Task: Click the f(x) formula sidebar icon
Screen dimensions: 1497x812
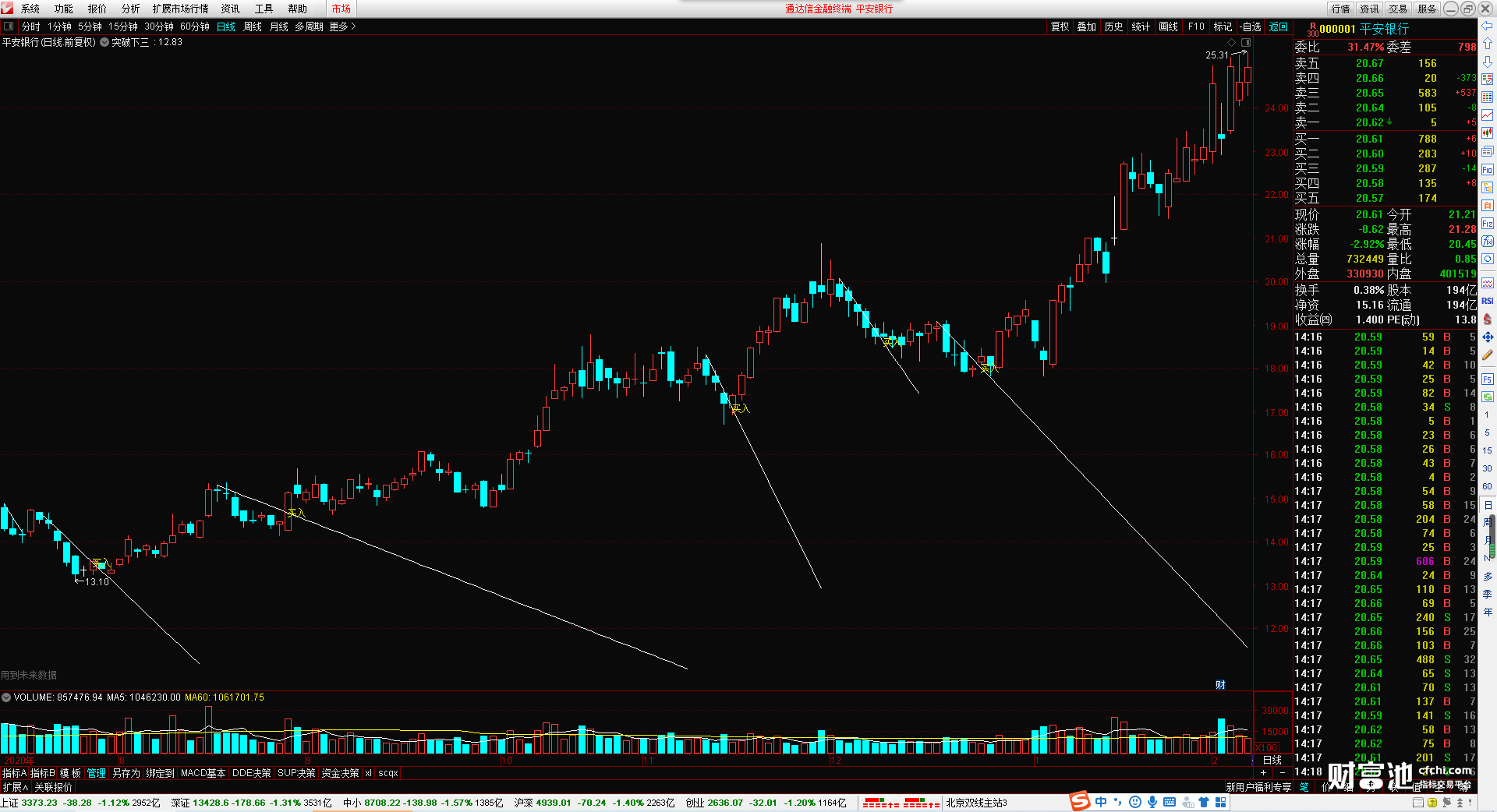Action: tap(1488, 242)
